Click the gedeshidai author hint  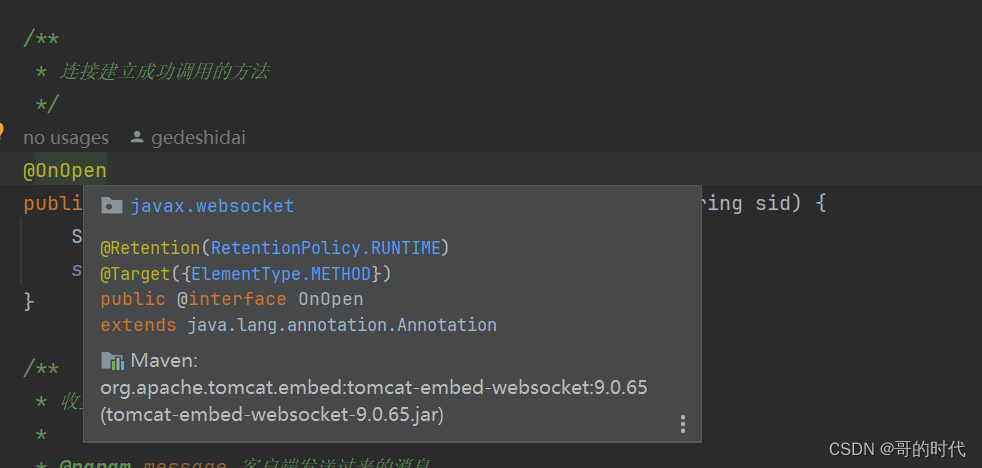[198, 138]
